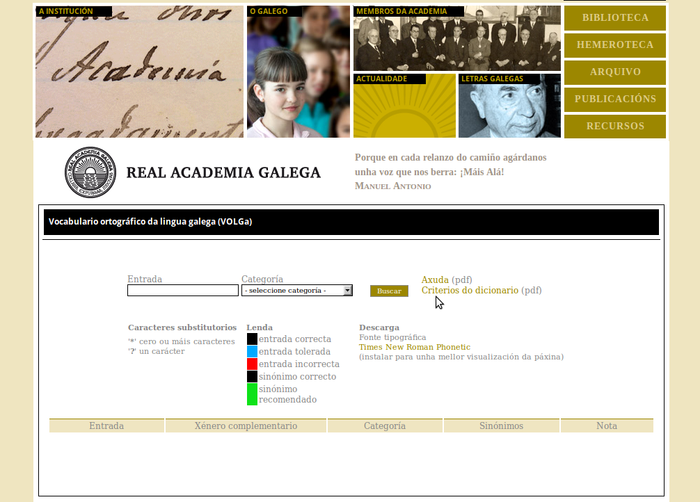Open the Actualidade sun tile

(x=404, y=106)
